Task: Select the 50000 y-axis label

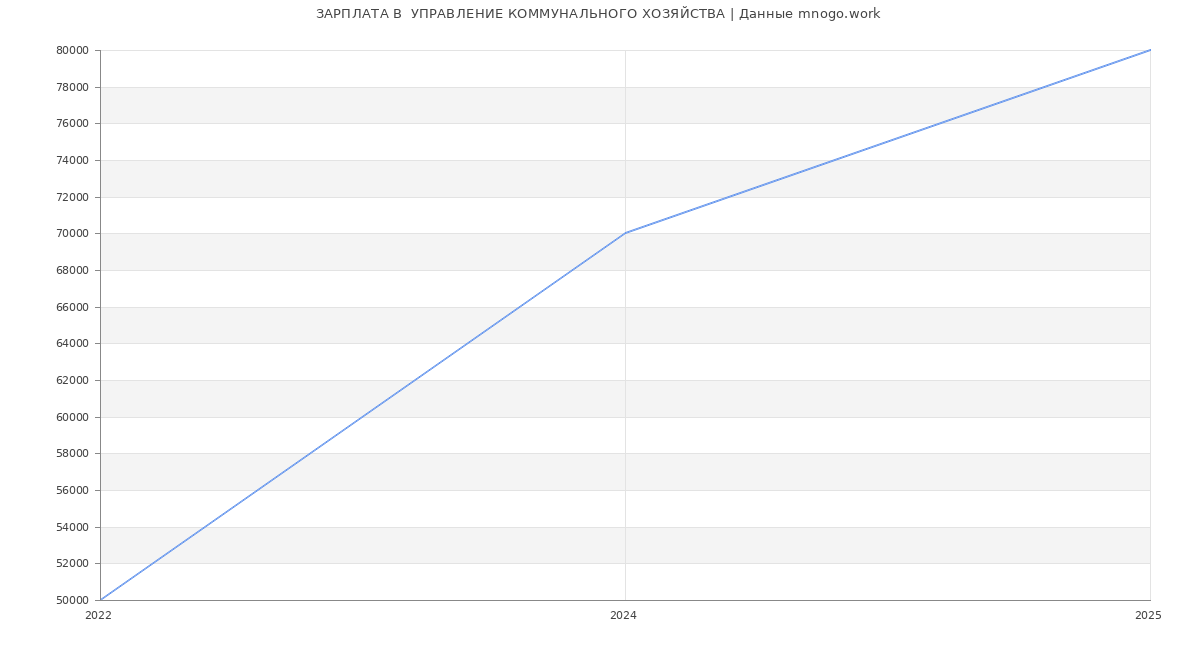Action: click(x=72, y=600)
